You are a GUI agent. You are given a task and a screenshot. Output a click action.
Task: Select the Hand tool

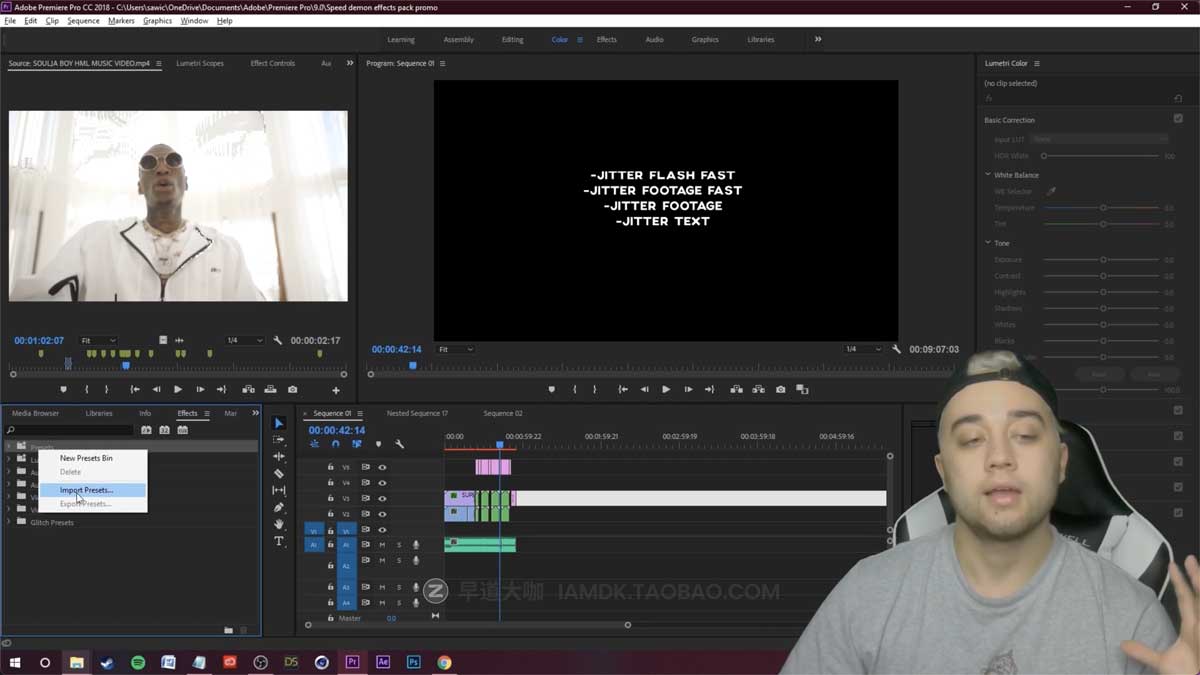[x=279, y=524]
